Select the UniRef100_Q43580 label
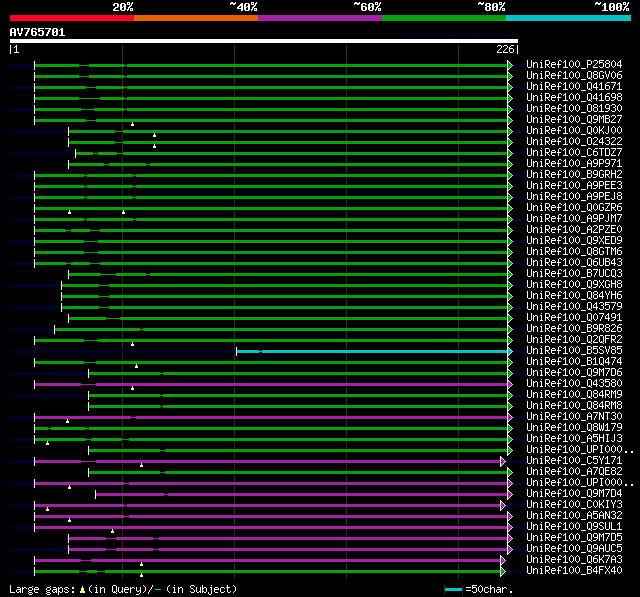640x597 pixels. (x=574, y=384)
